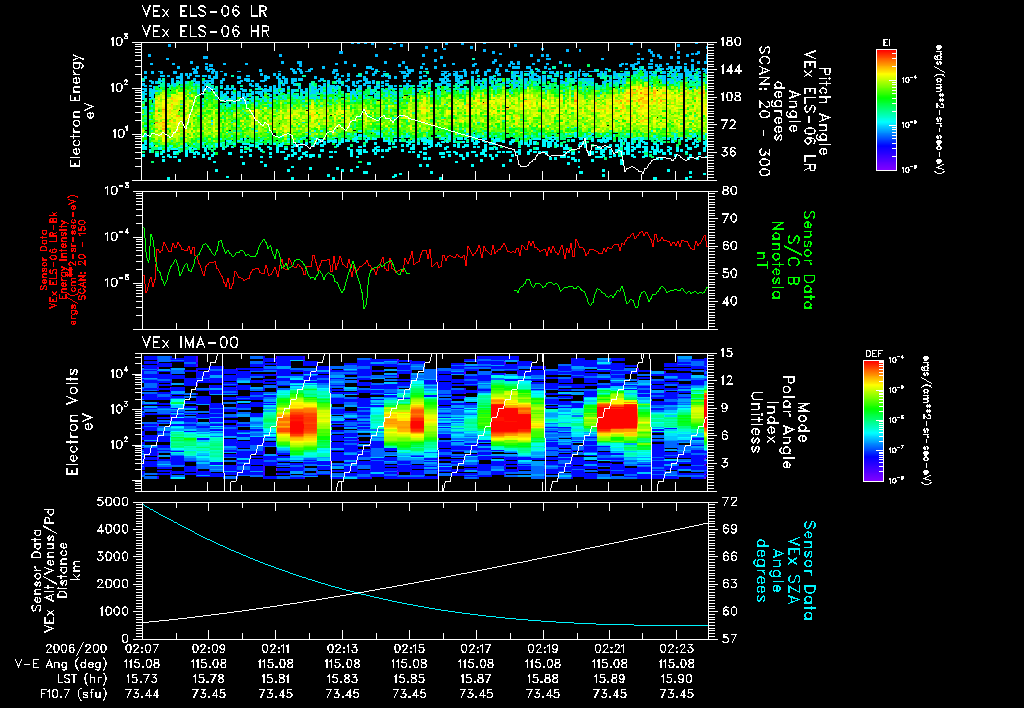1024x708 pixels.
Task: Click the 02:11 time tick label
Action: (276, 649)
